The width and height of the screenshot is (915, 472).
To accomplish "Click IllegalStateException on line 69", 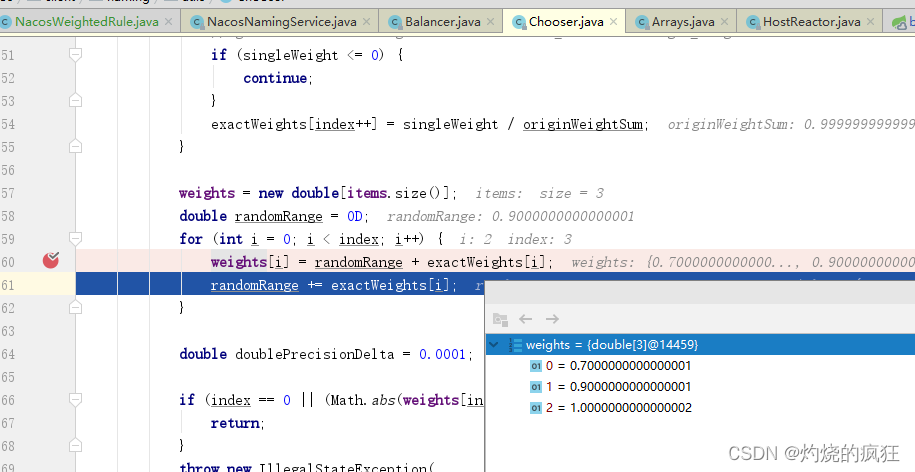I will [x=344, y=467].
